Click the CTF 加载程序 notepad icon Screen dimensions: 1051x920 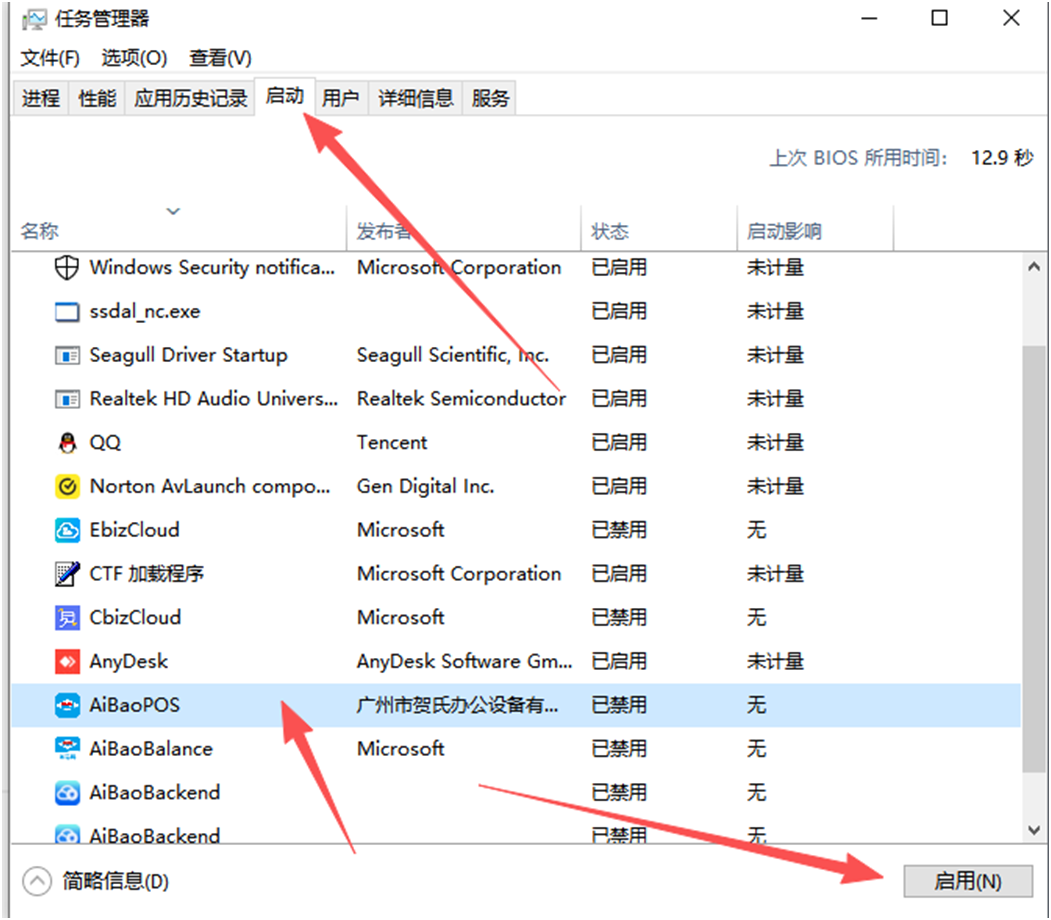pyautogui.click(x=66, y=574)
